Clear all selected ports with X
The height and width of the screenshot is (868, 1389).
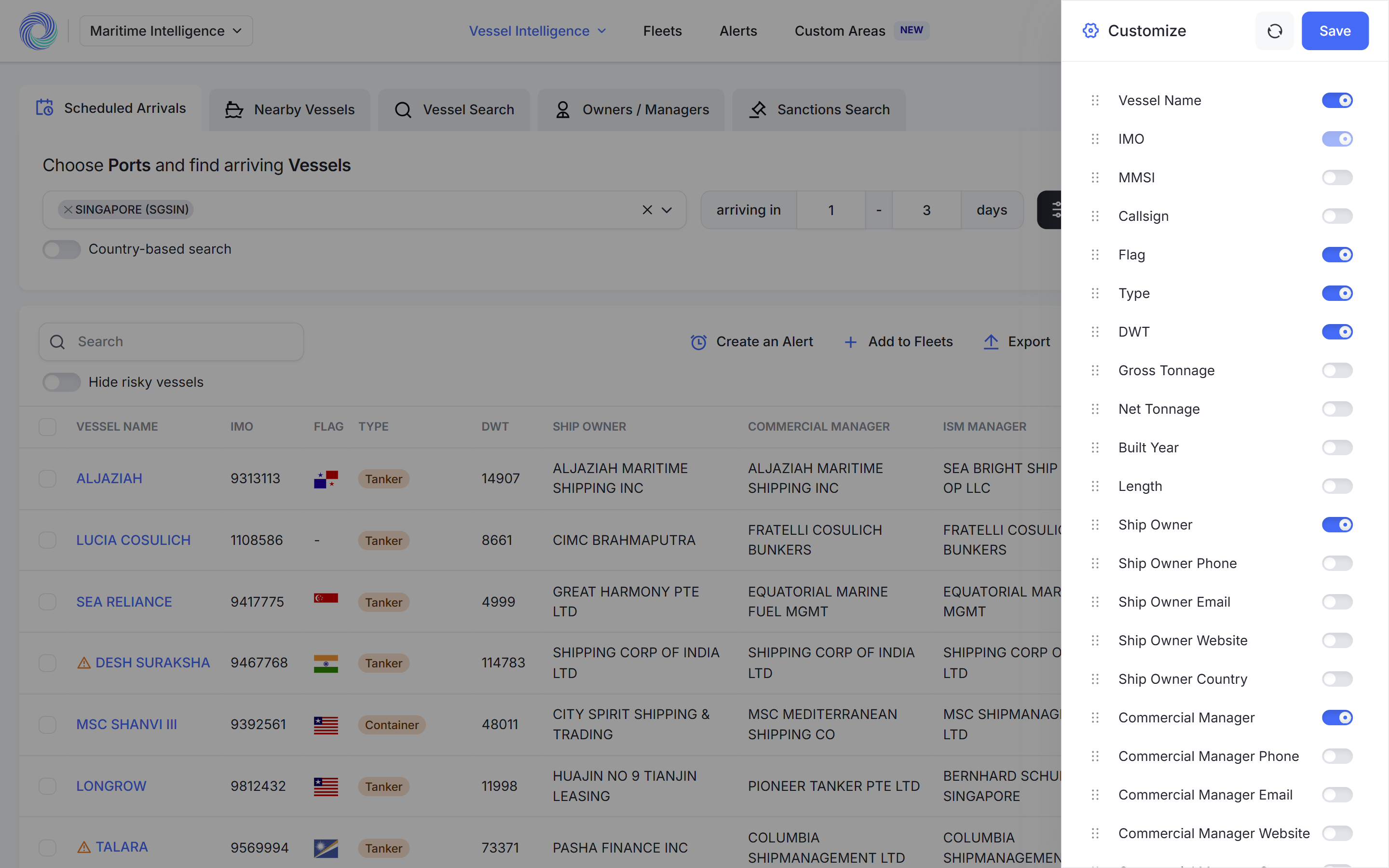click(647, 210)
